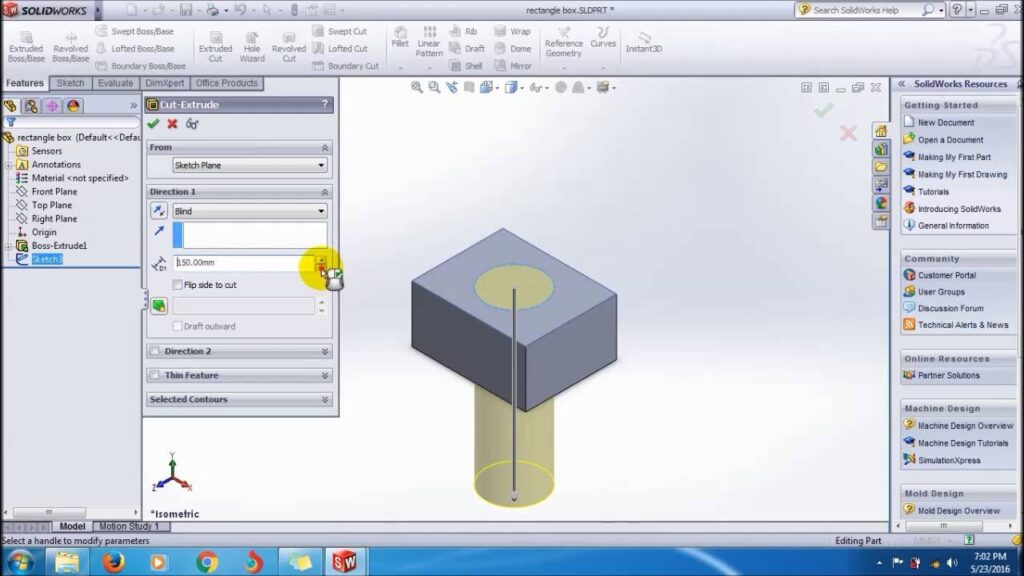The image size is (1024, 576).
Task: Switch to the Evaluate tab
Action: (x=116, y=83)
